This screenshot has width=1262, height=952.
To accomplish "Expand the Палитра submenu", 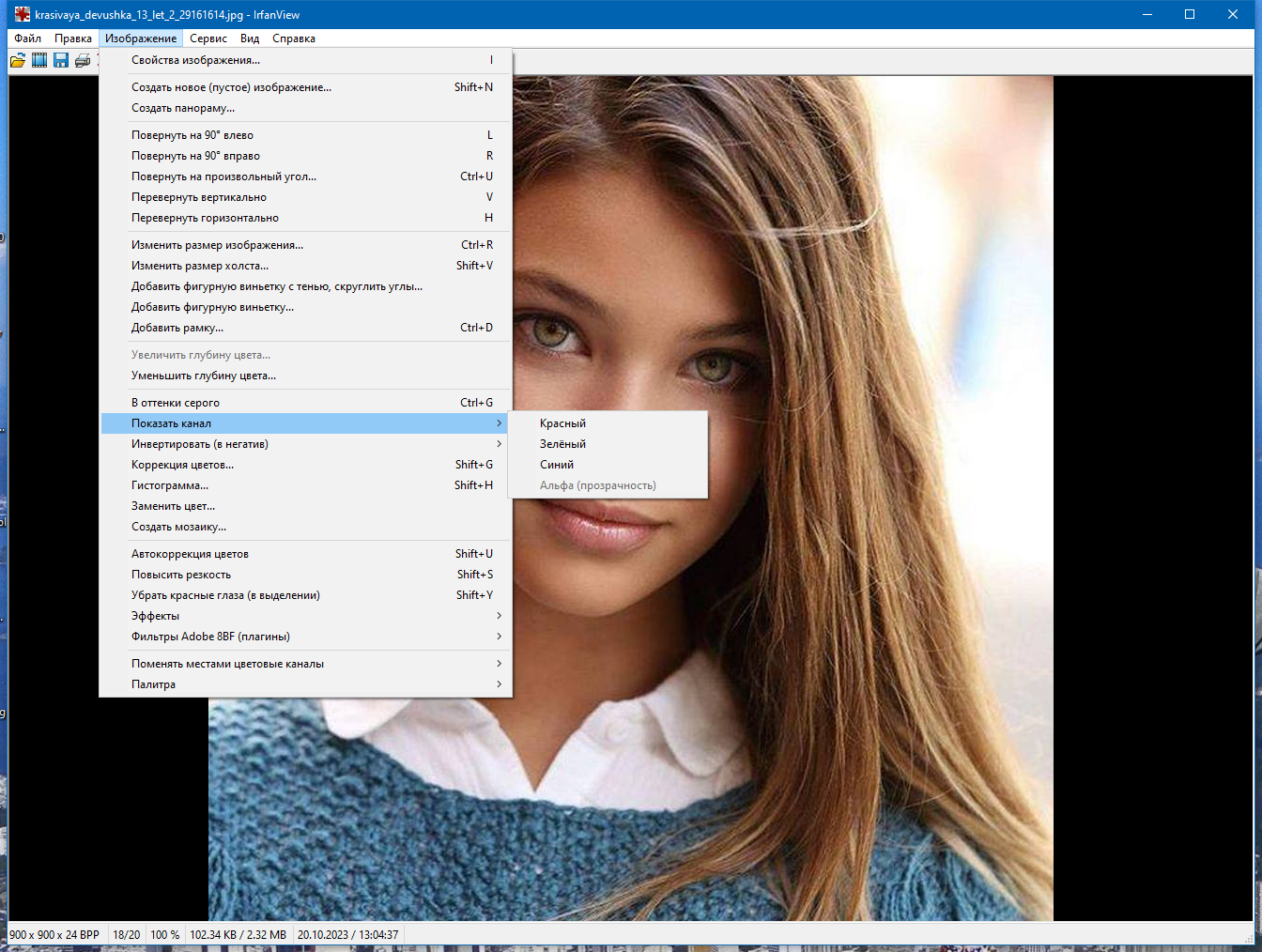I will [x=305, y=684].
